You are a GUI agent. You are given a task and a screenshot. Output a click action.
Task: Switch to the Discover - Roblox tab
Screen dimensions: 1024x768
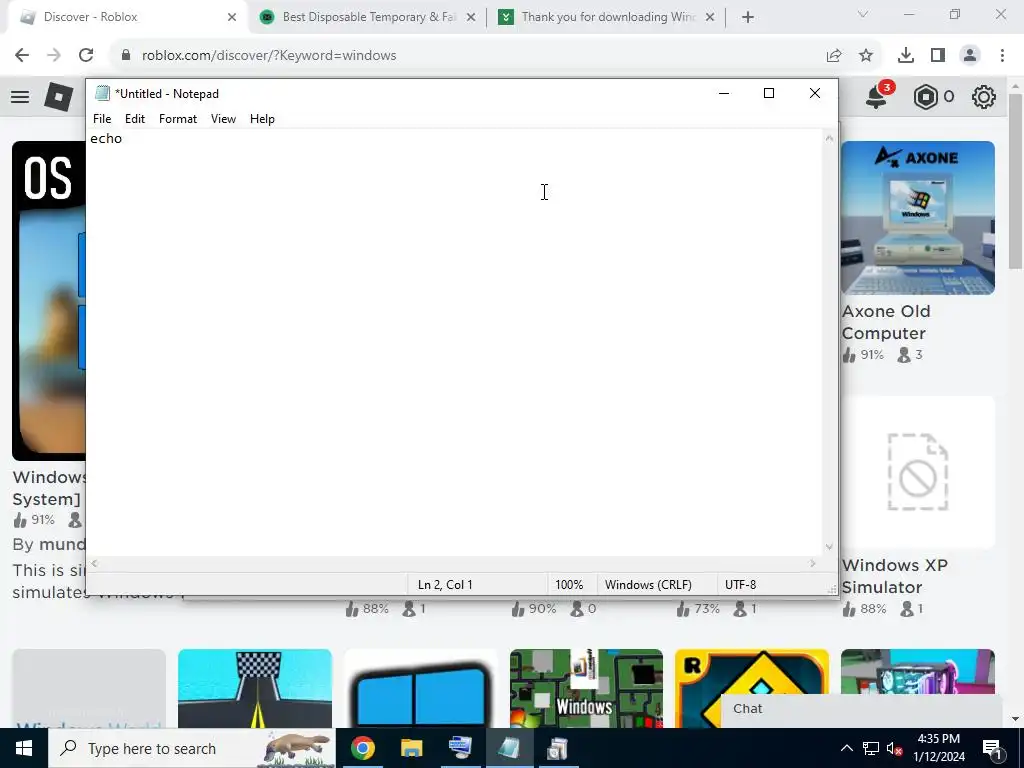[127, 17]
